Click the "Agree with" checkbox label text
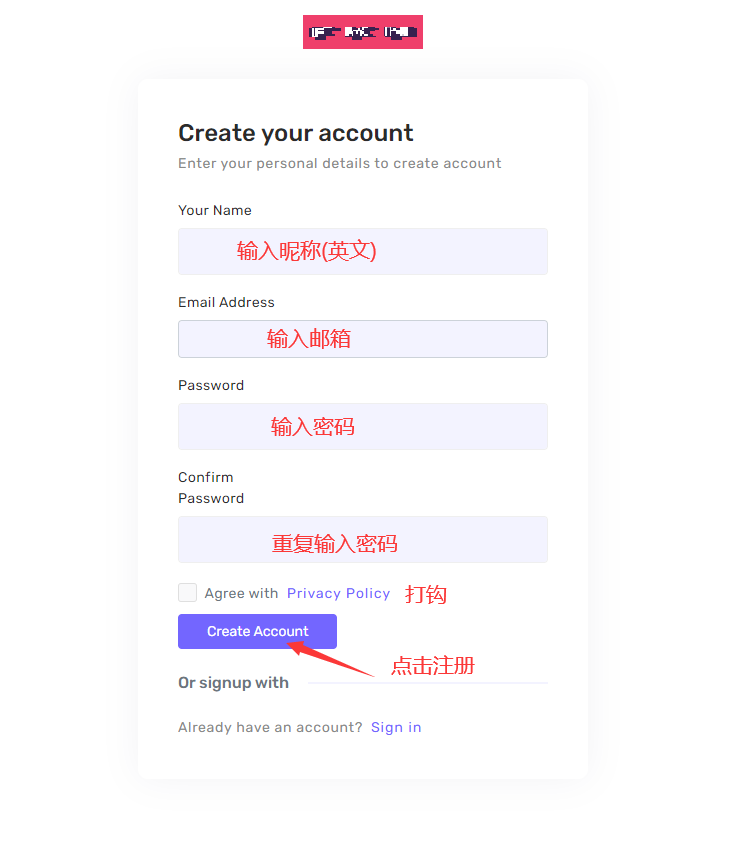 pyautogui.click(x=241, y=593)
